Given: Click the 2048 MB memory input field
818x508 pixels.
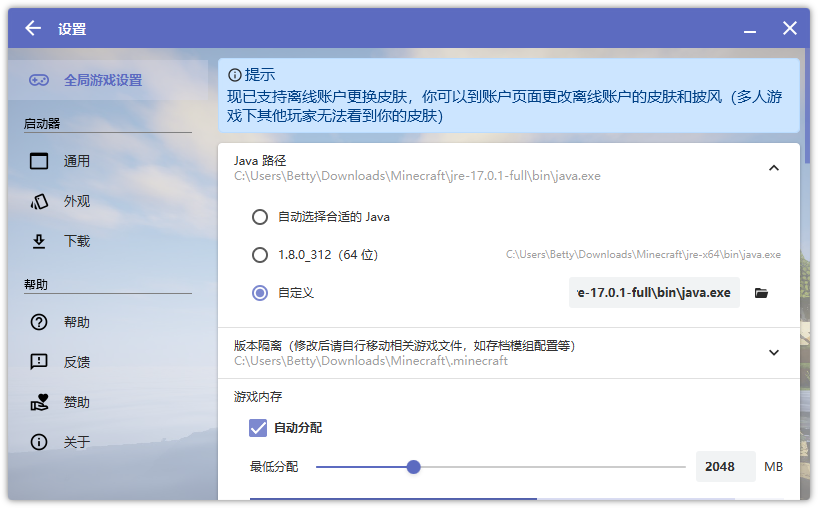Looking at the screenshot, I should click(726, 467).
